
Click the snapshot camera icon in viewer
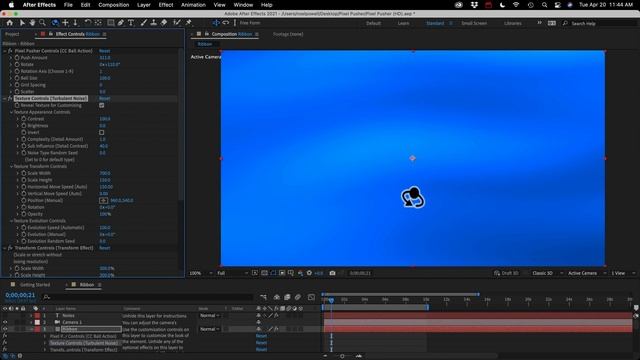coord(332,273)
